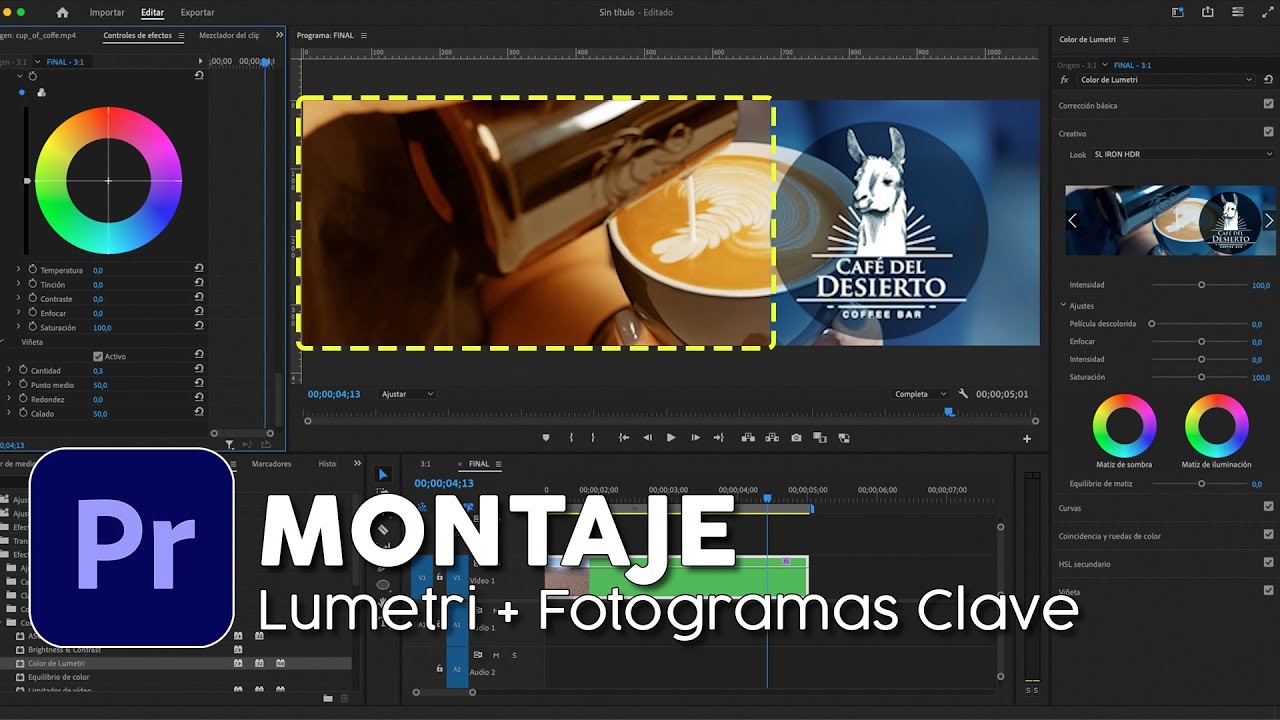Screen dimensions: 1280x720
Task: Open the comparison view icon
Action: pyautogui.click(x=820, y=437)
